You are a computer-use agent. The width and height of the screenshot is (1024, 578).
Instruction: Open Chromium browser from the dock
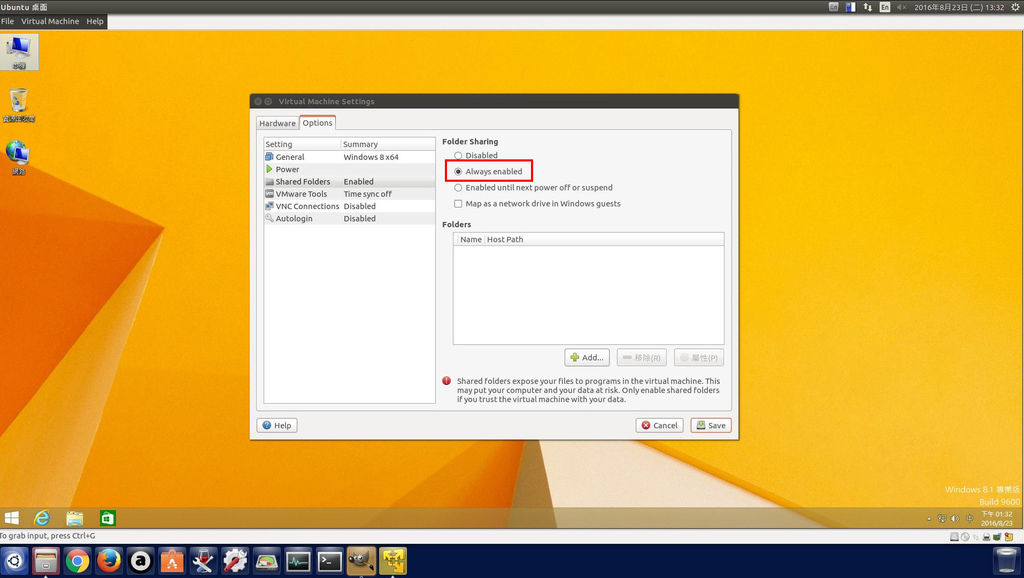79,562
